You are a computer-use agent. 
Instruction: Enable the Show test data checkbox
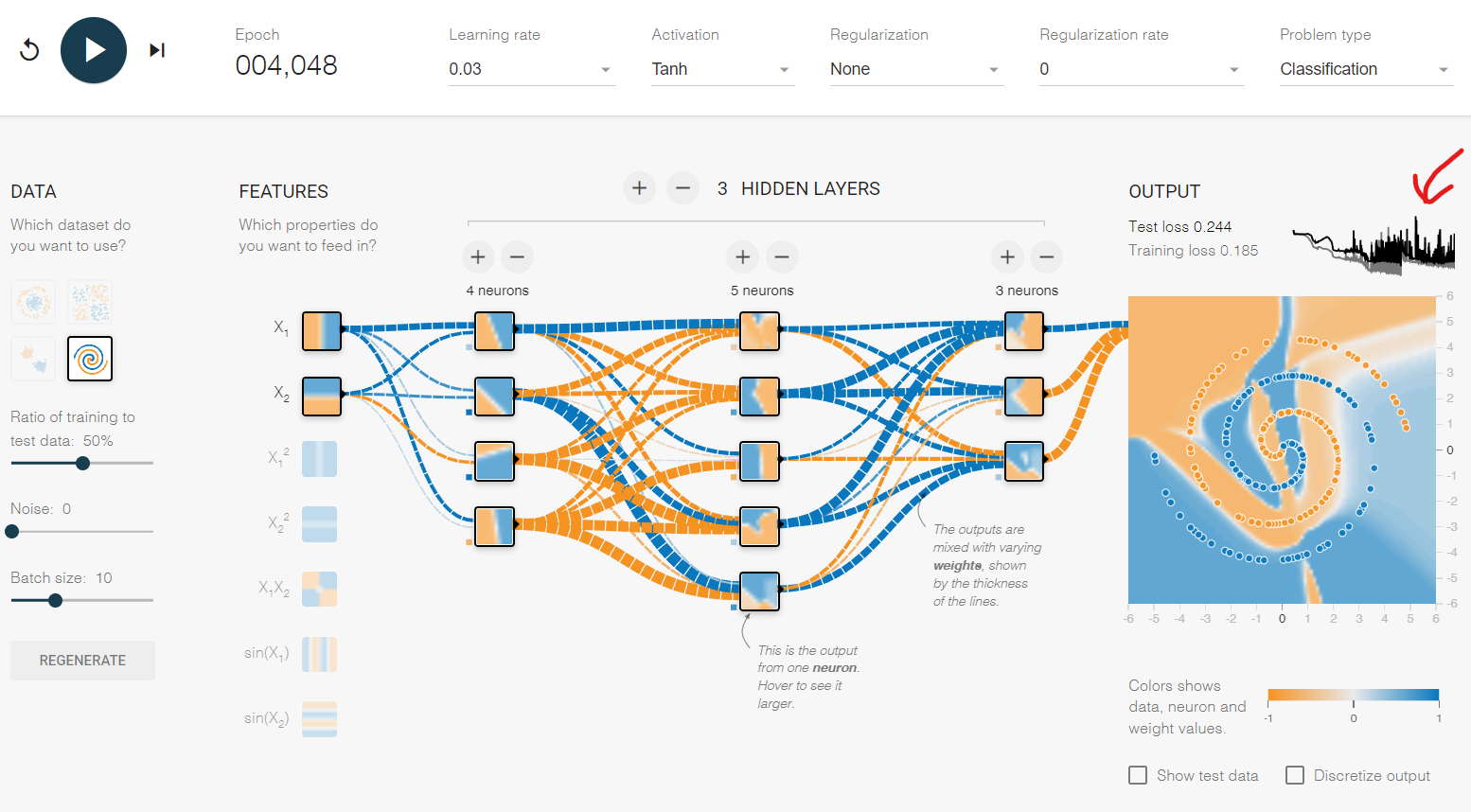coord(1138,774)
